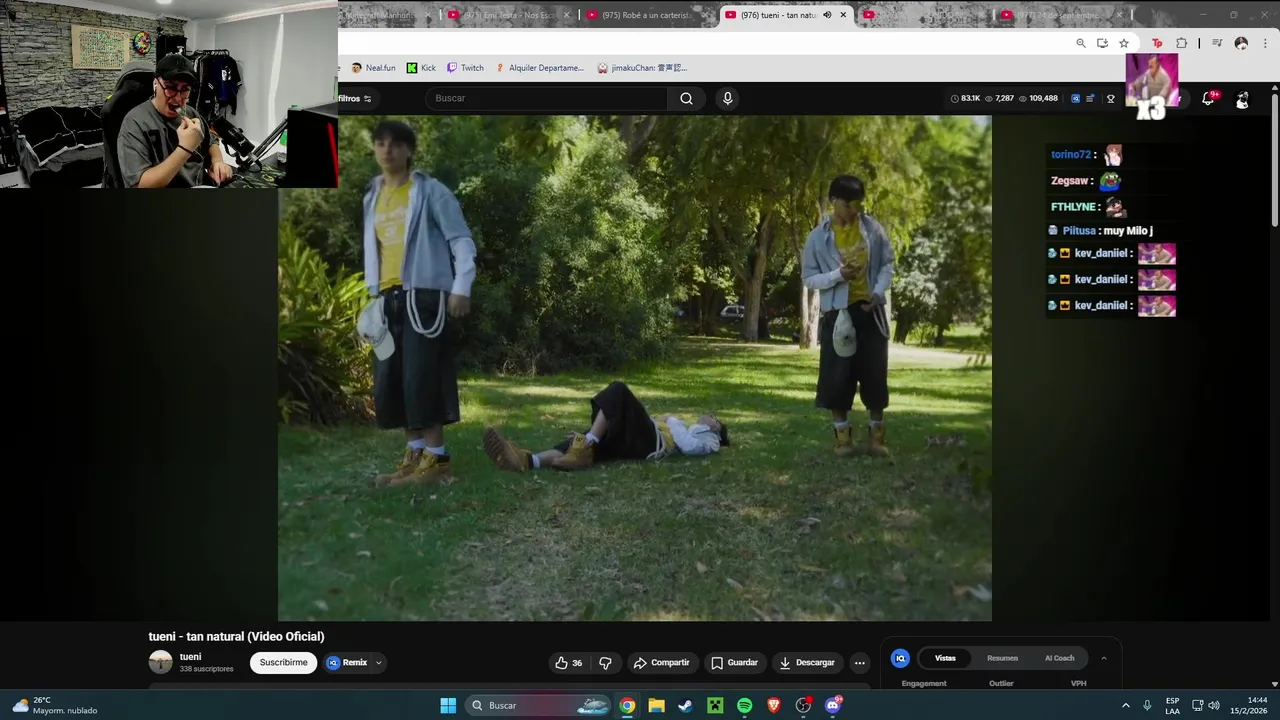Screen dimensions: 1280x720
Task: Click the page vertical scrollbar
Action: coord(1275,160)
